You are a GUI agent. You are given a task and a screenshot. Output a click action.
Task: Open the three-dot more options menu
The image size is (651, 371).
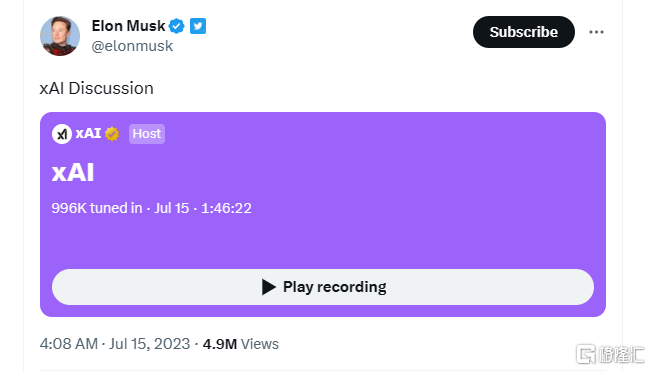(596, 32)
